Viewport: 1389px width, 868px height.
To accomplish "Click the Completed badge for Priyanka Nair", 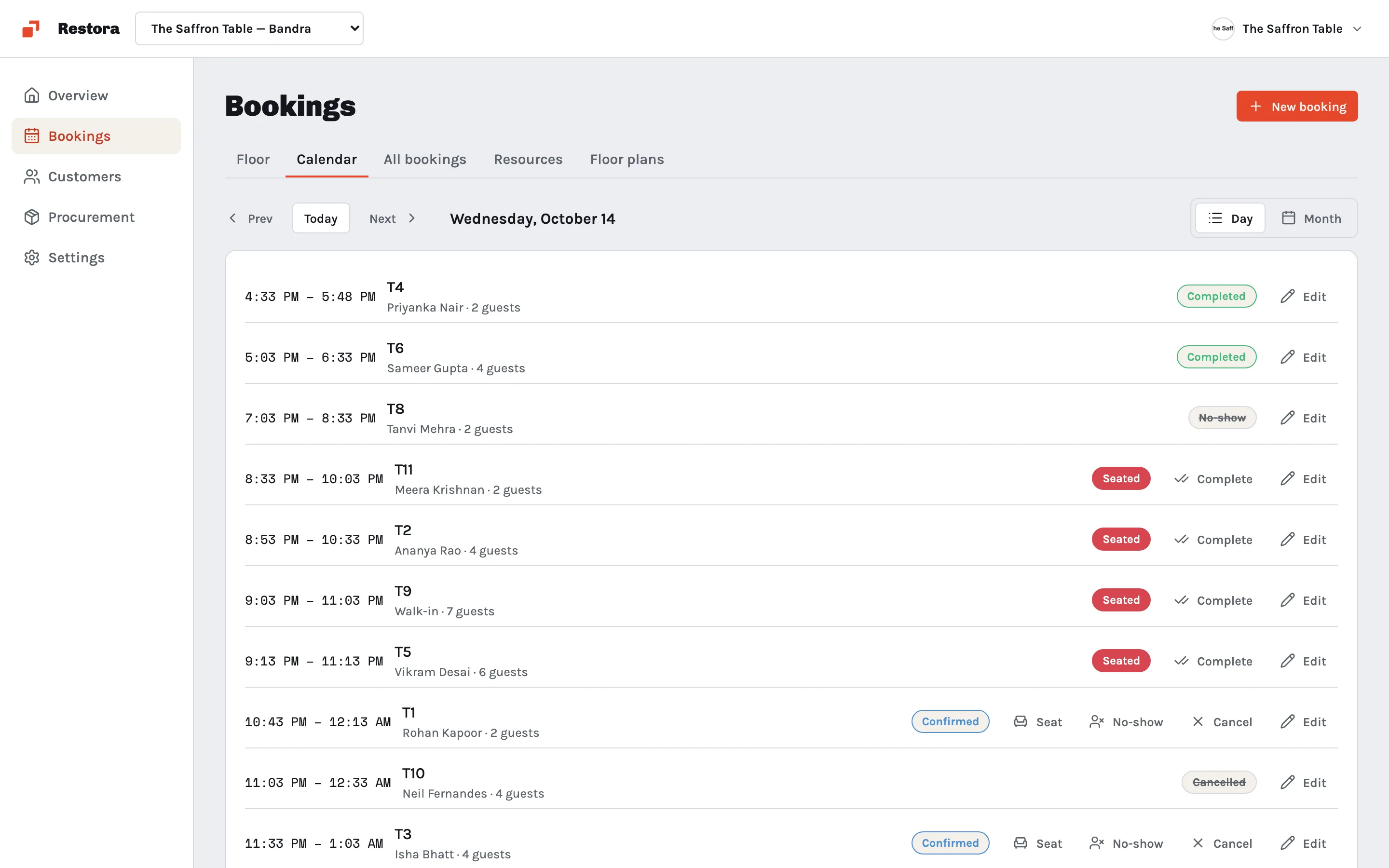I will (1216, 296).
